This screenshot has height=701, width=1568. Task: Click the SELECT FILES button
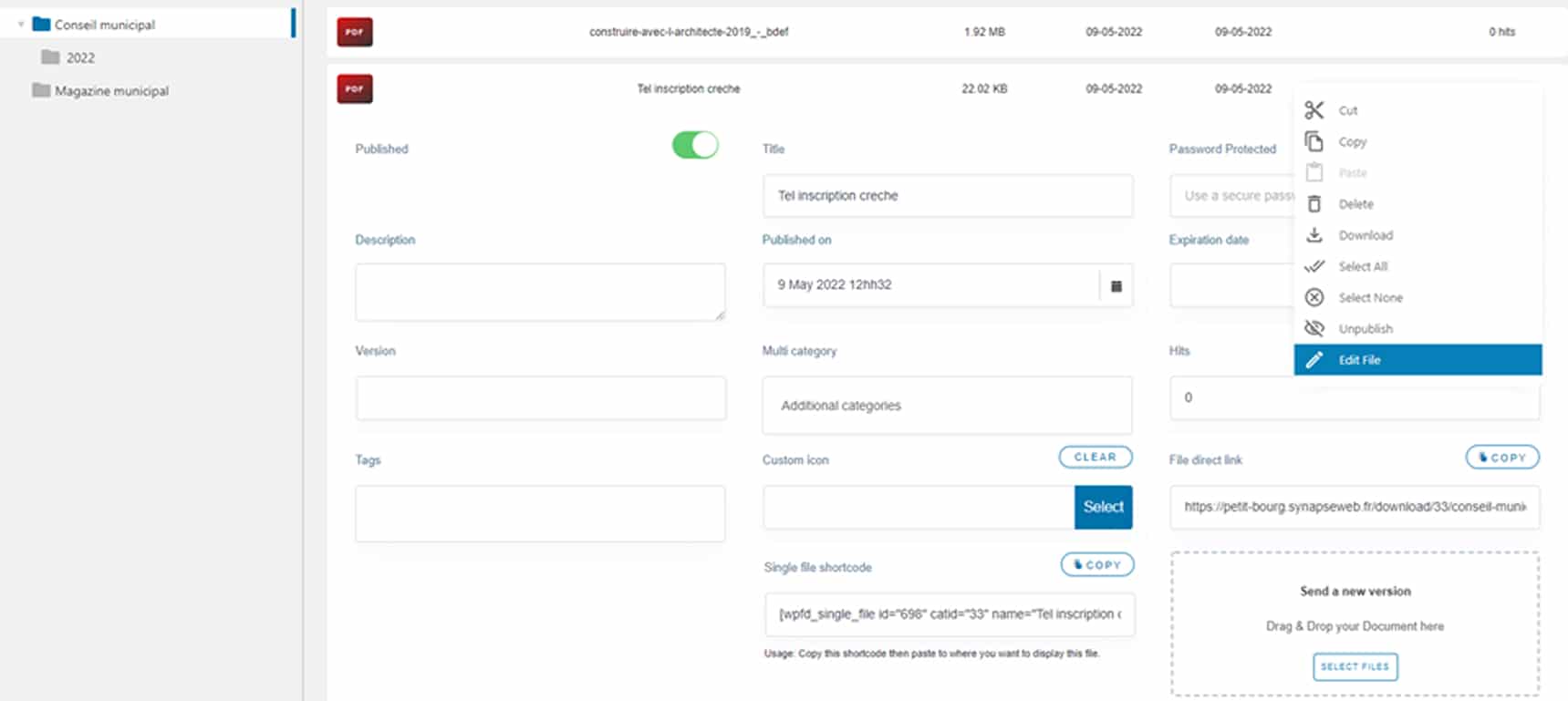pos(1355,666)
